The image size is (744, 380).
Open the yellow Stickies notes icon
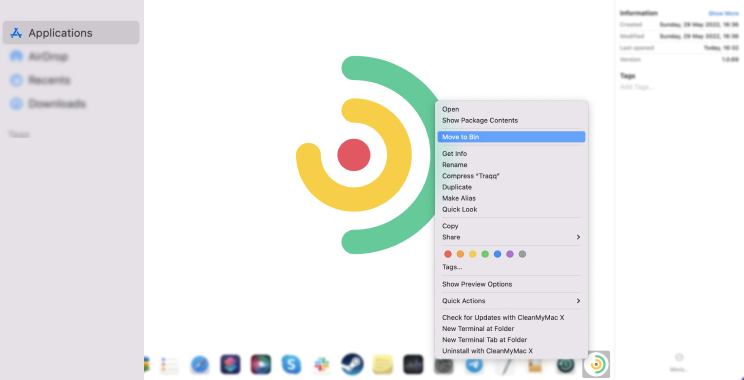(x=382, y=365)
